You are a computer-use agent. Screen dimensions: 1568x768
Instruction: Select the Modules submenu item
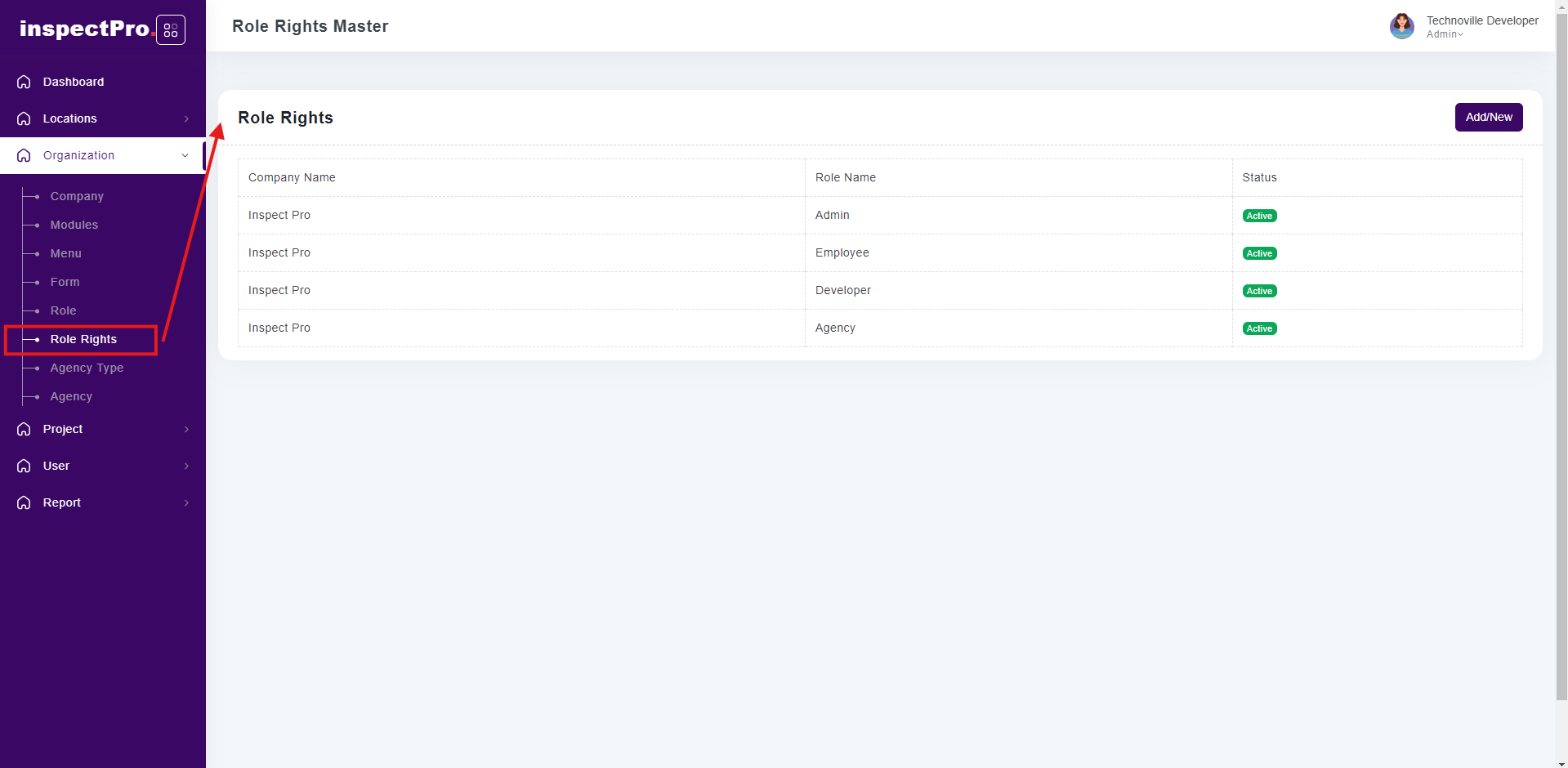(x=74, y=225)
